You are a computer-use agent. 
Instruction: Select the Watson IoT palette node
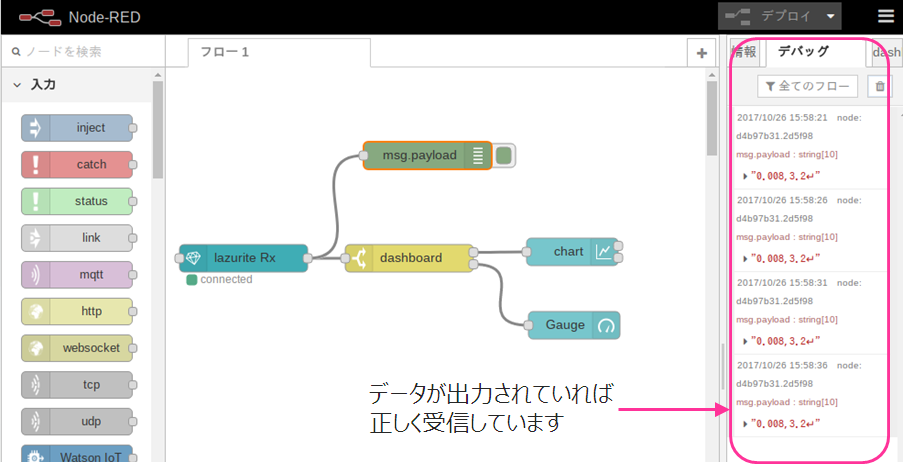tap(77, 454)
